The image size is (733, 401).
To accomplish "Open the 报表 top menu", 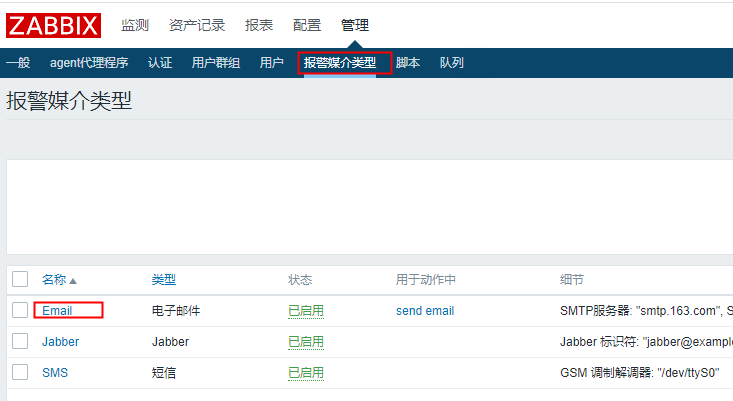I will point(259,25).
